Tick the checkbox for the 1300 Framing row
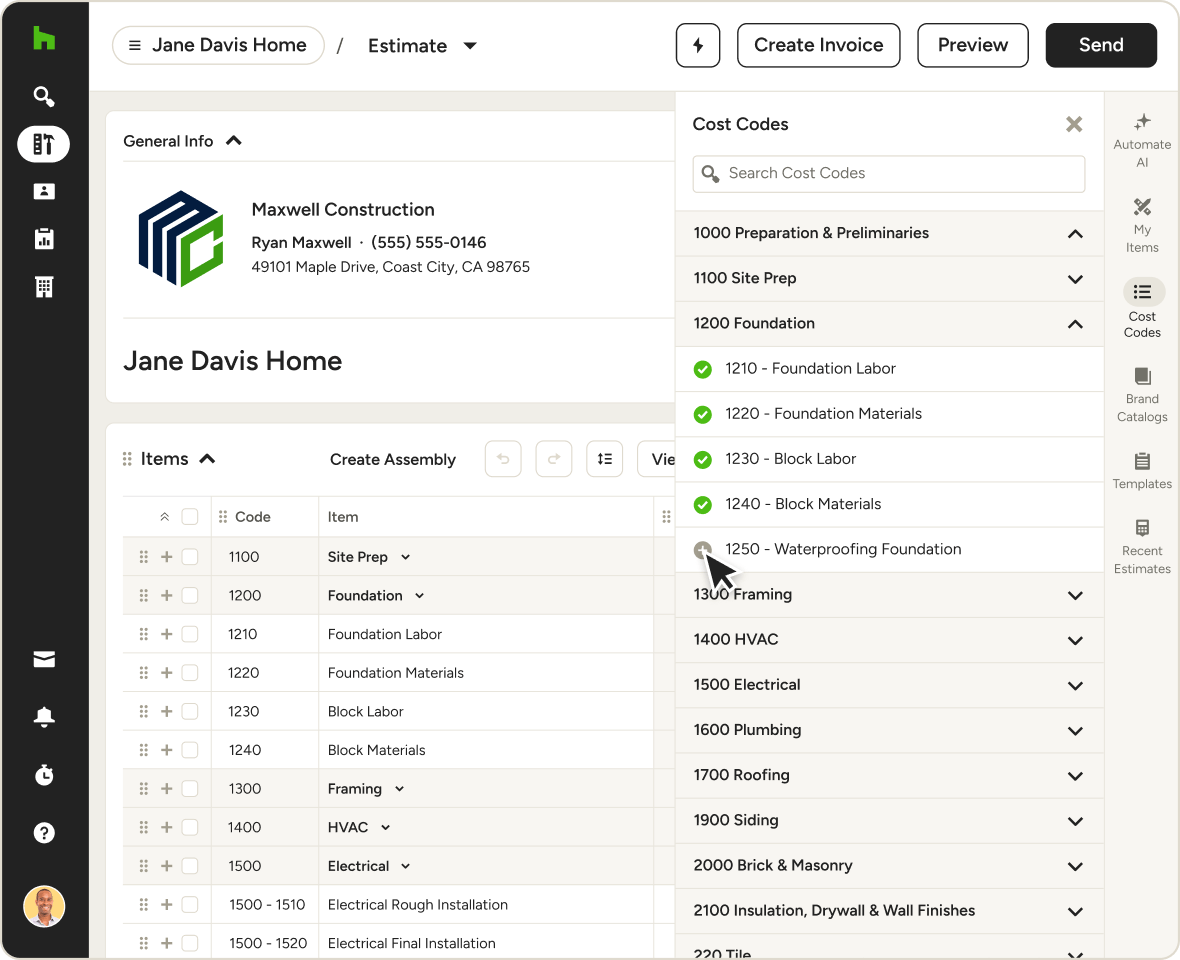 [190, 789]
